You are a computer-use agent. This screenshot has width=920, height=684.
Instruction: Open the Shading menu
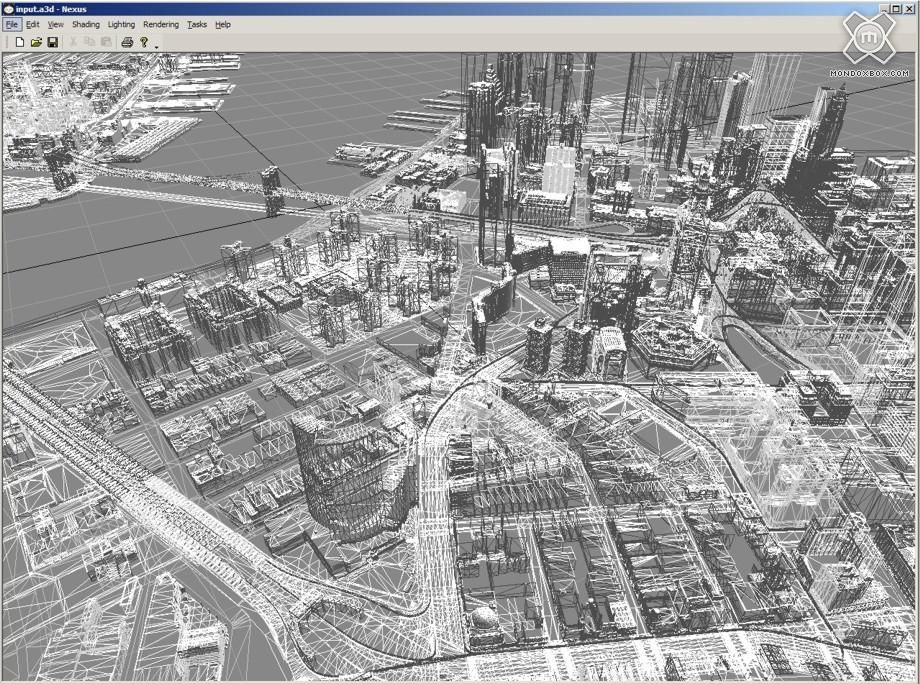85,24
